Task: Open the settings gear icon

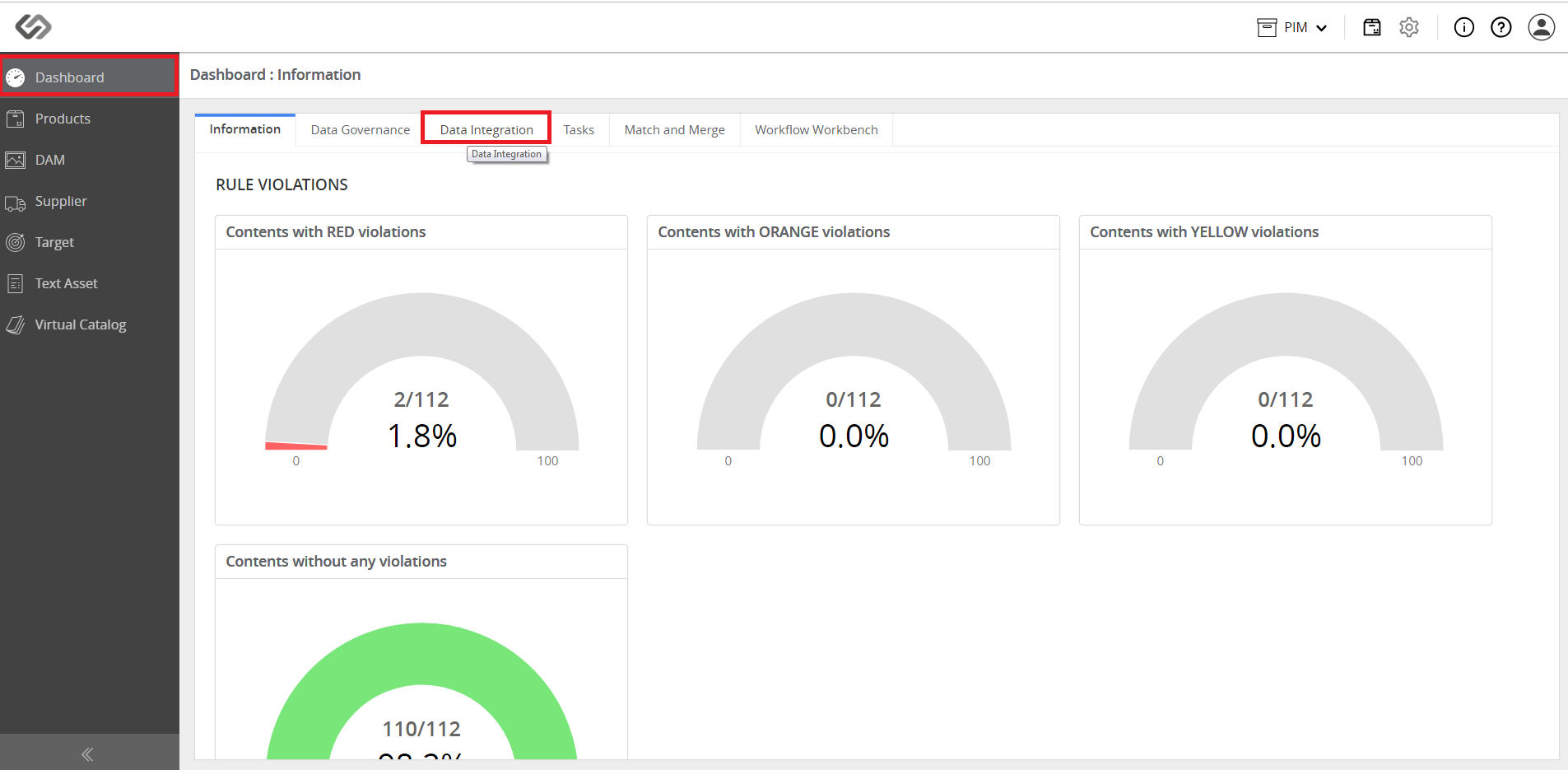Action: point(1409,27)
